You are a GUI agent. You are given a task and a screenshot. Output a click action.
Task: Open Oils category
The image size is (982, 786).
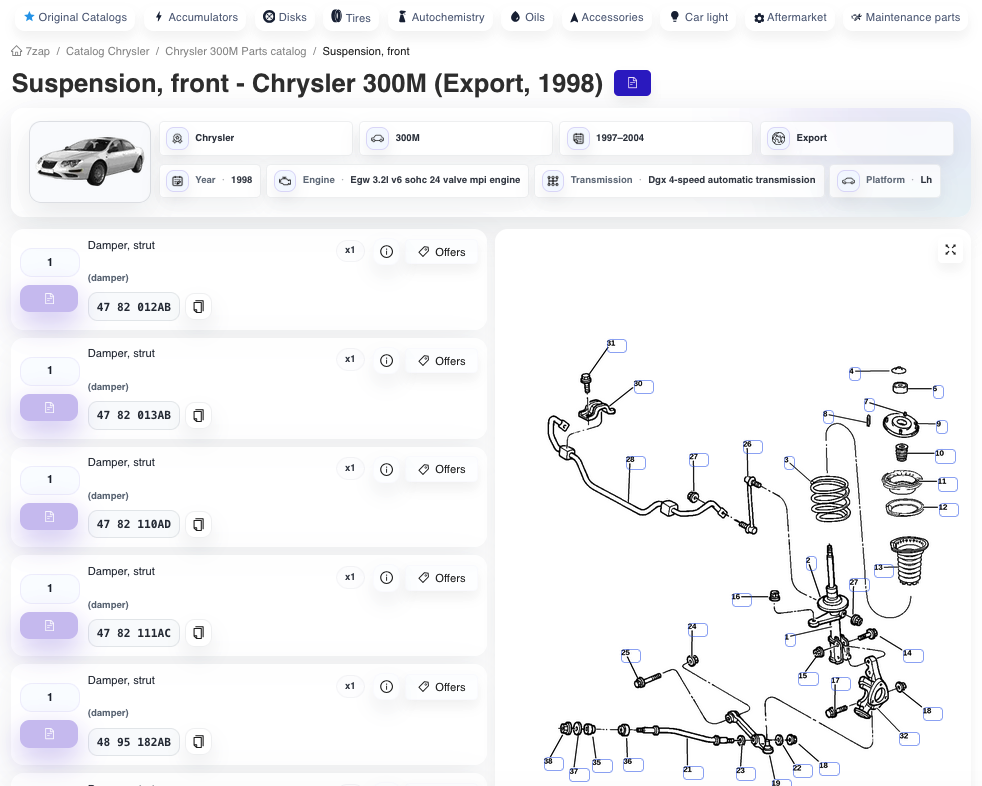(527, 17)
